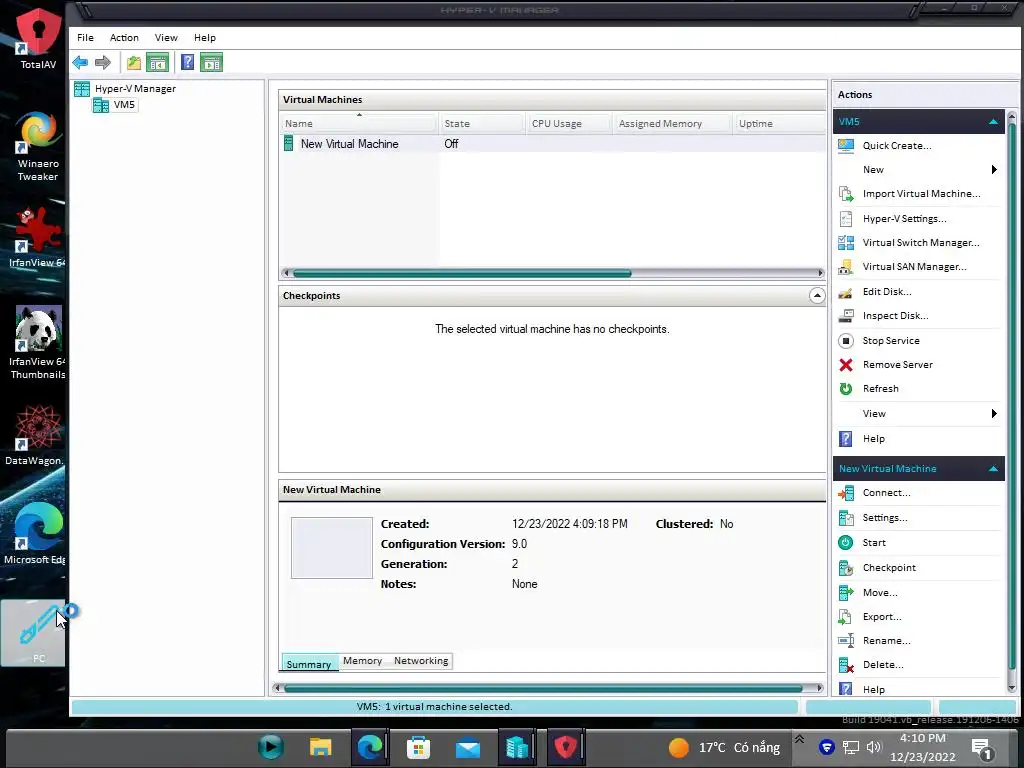Image resolution: width=1024 pixels, height=768 pixels.
Task: Select New Virtual Machine row in list
Action: tap(552, 144)
